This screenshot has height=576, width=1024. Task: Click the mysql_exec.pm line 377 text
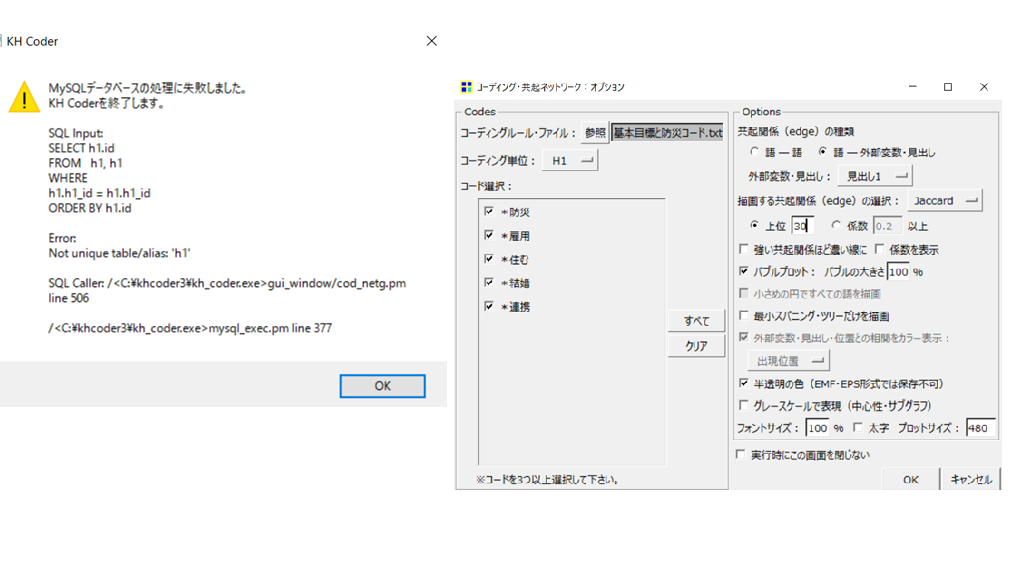(x=190, y=328)
